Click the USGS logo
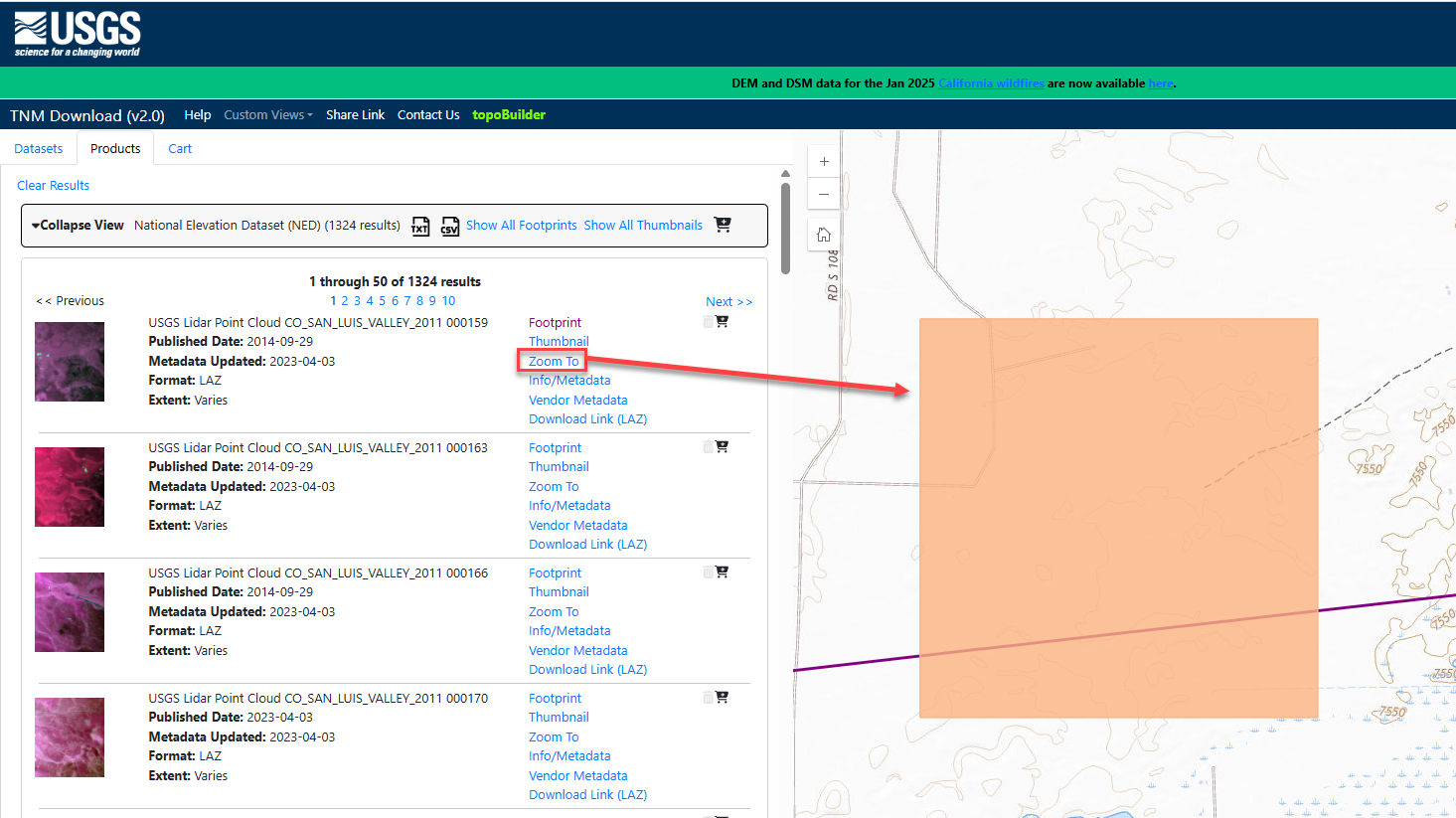 (78, 34)
